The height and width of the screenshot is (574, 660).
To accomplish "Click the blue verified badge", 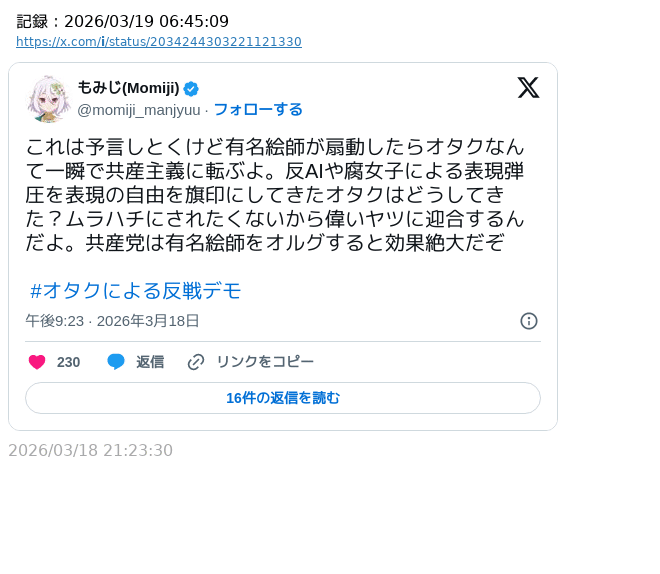I will click(x=191, y=89).
